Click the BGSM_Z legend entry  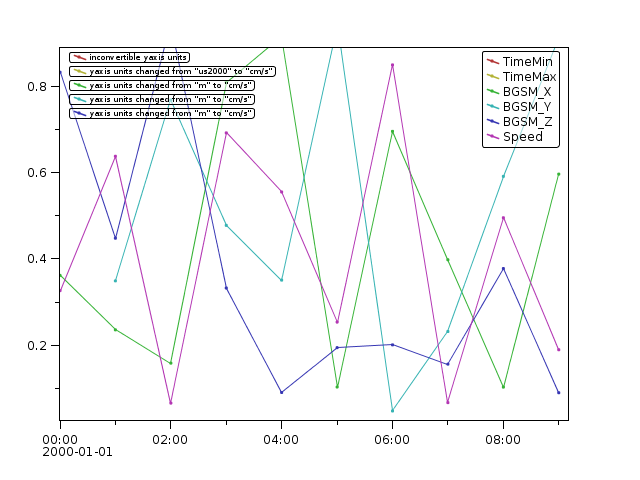[527, 122]
